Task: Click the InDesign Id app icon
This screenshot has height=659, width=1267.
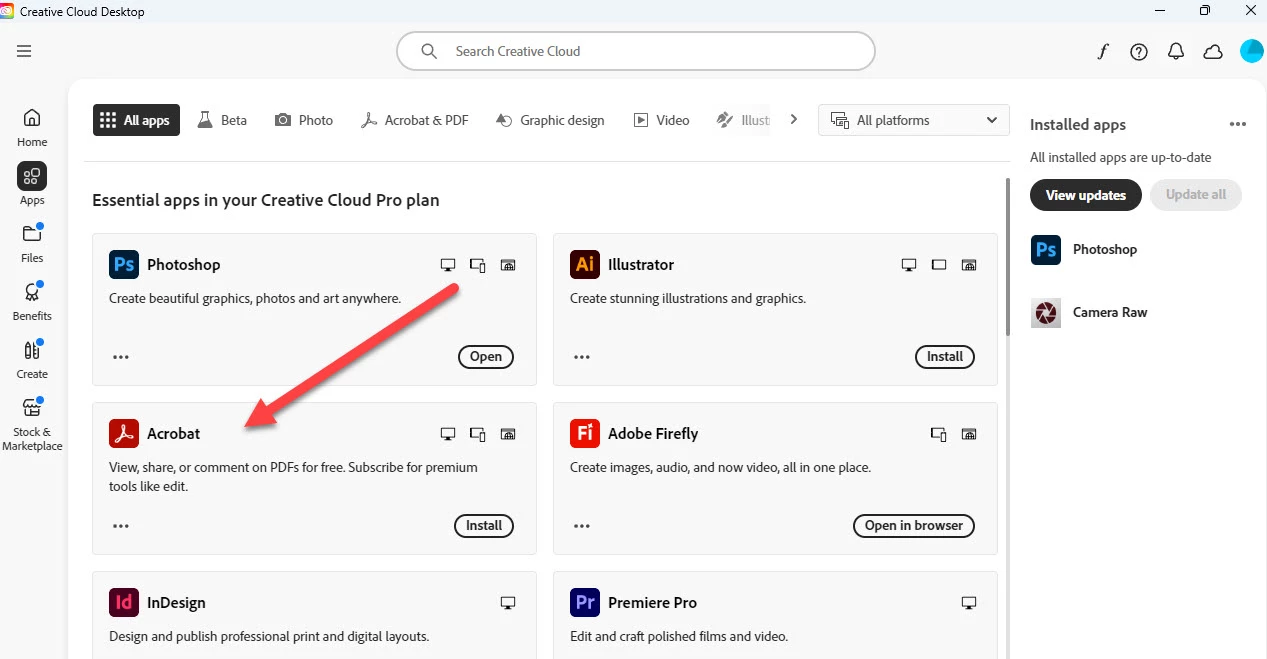Action: [124, 602]
